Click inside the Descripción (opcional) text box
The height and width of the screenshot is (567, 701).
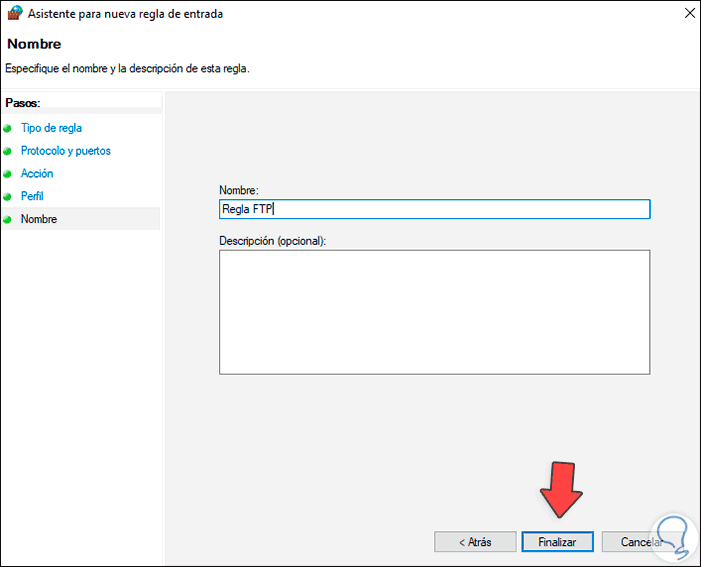434,312
